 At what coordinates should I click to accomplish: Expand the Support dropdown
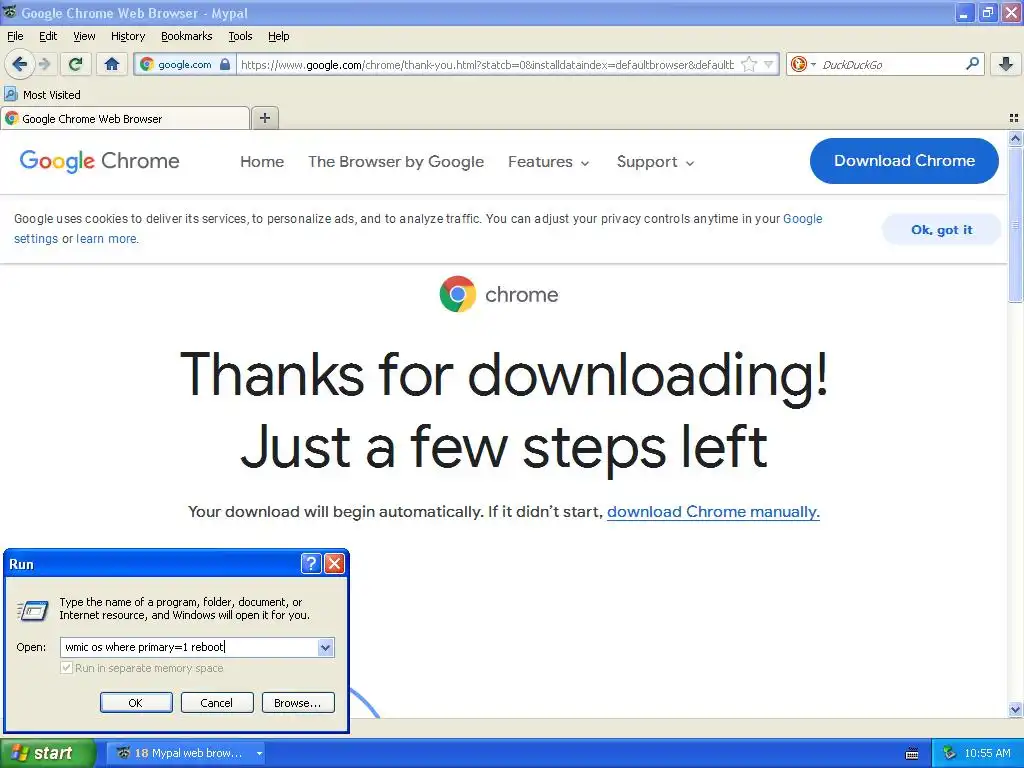tap(655, 161)
